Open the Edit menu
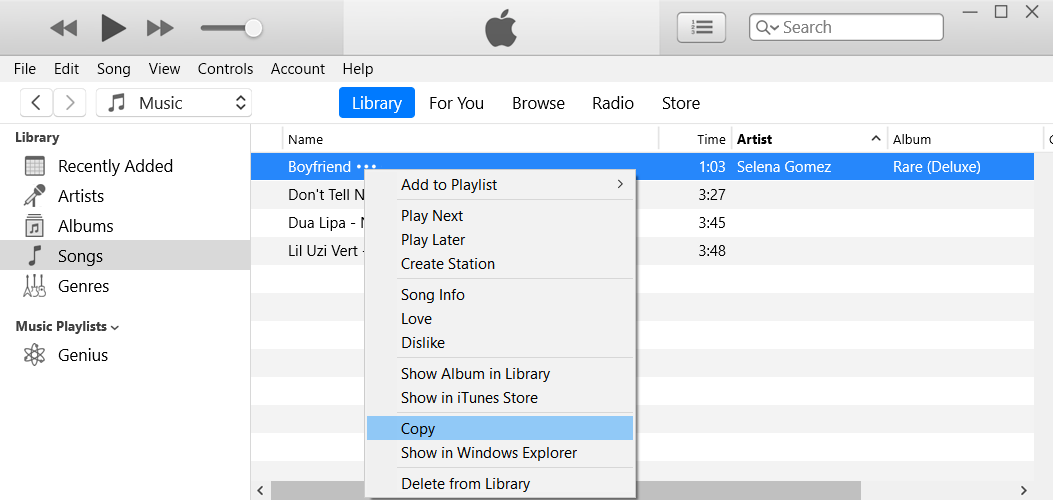 coord(66,68)
